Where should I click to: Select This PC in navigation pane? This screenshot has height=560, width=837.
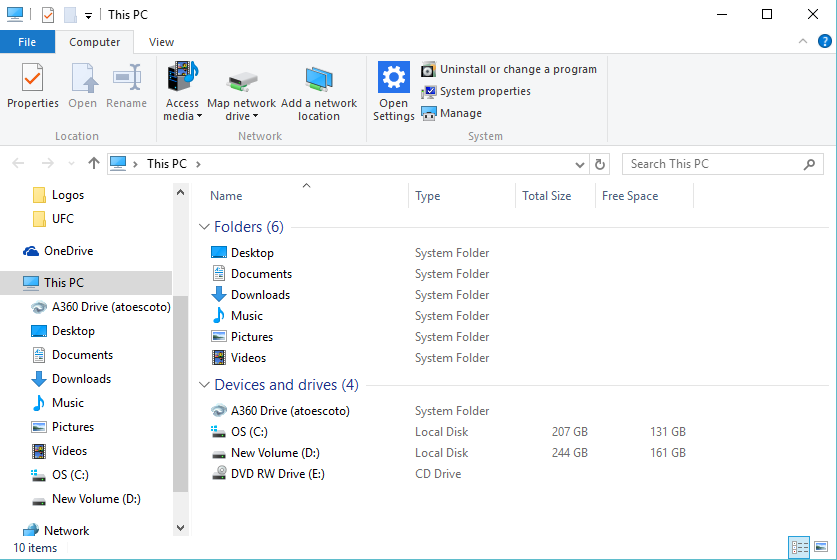[86, 282]
